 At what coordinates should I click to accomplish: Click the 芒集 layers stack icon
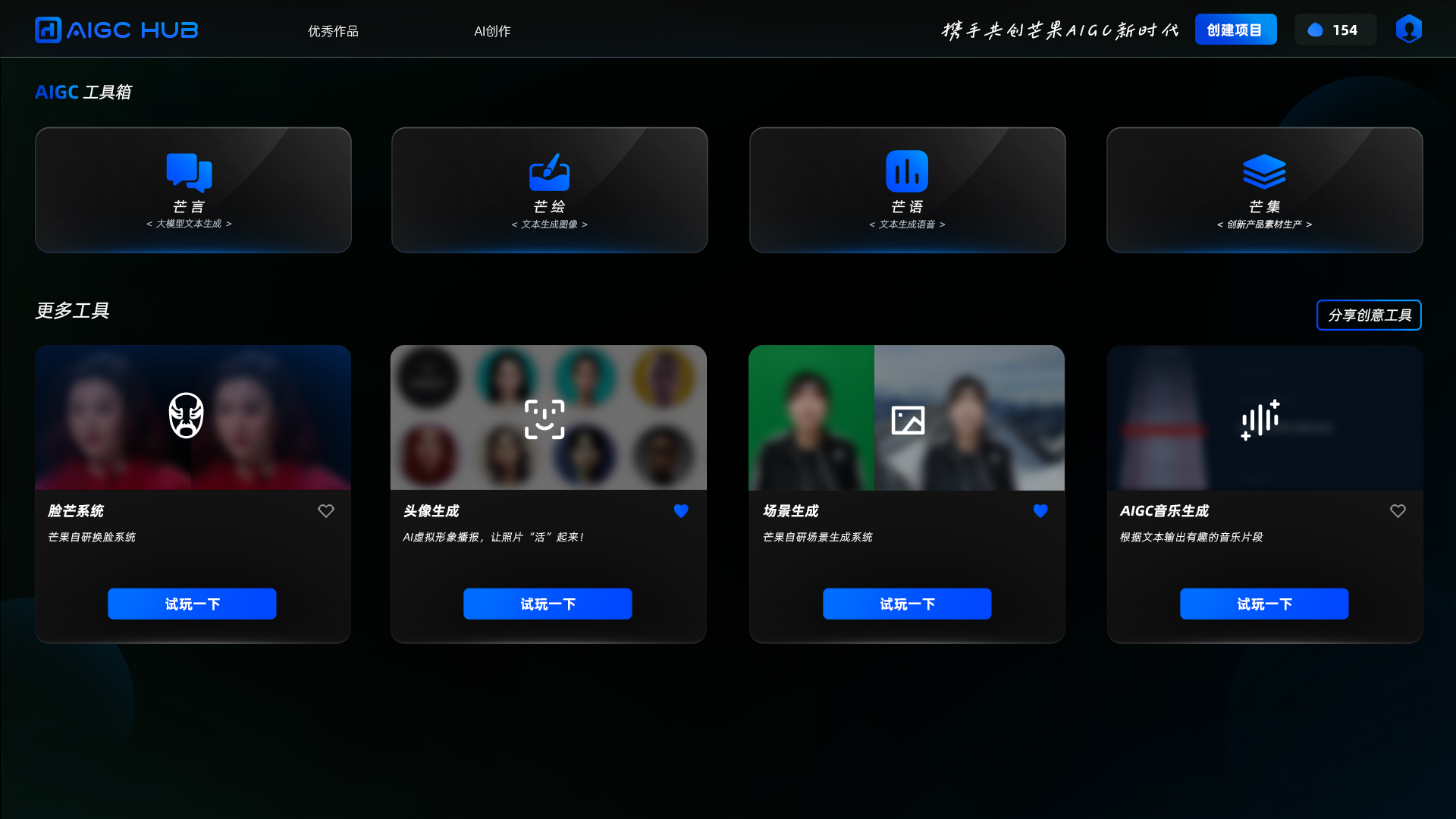[1264, 172]
